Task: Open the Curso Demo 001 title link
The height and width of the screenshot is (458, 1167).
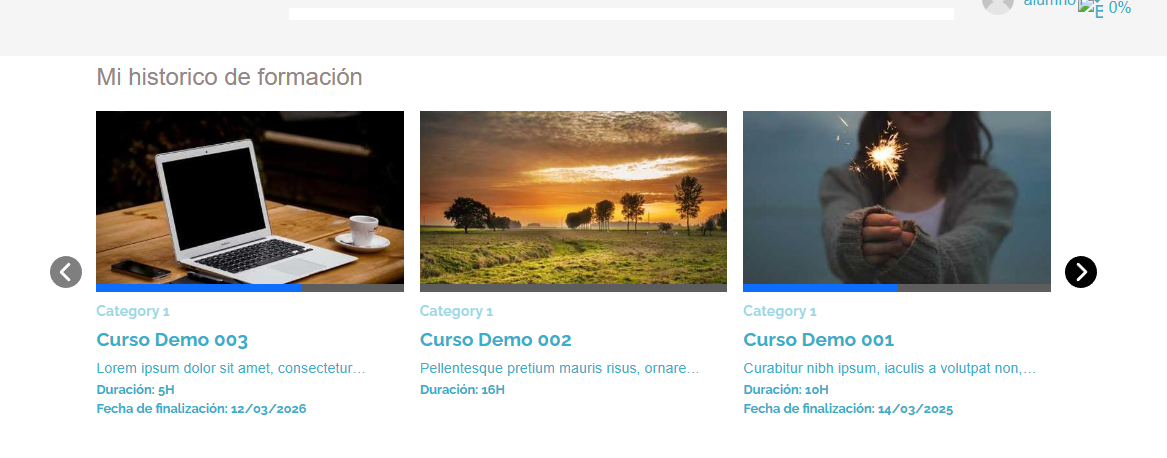Action: (x=819, y=340)
